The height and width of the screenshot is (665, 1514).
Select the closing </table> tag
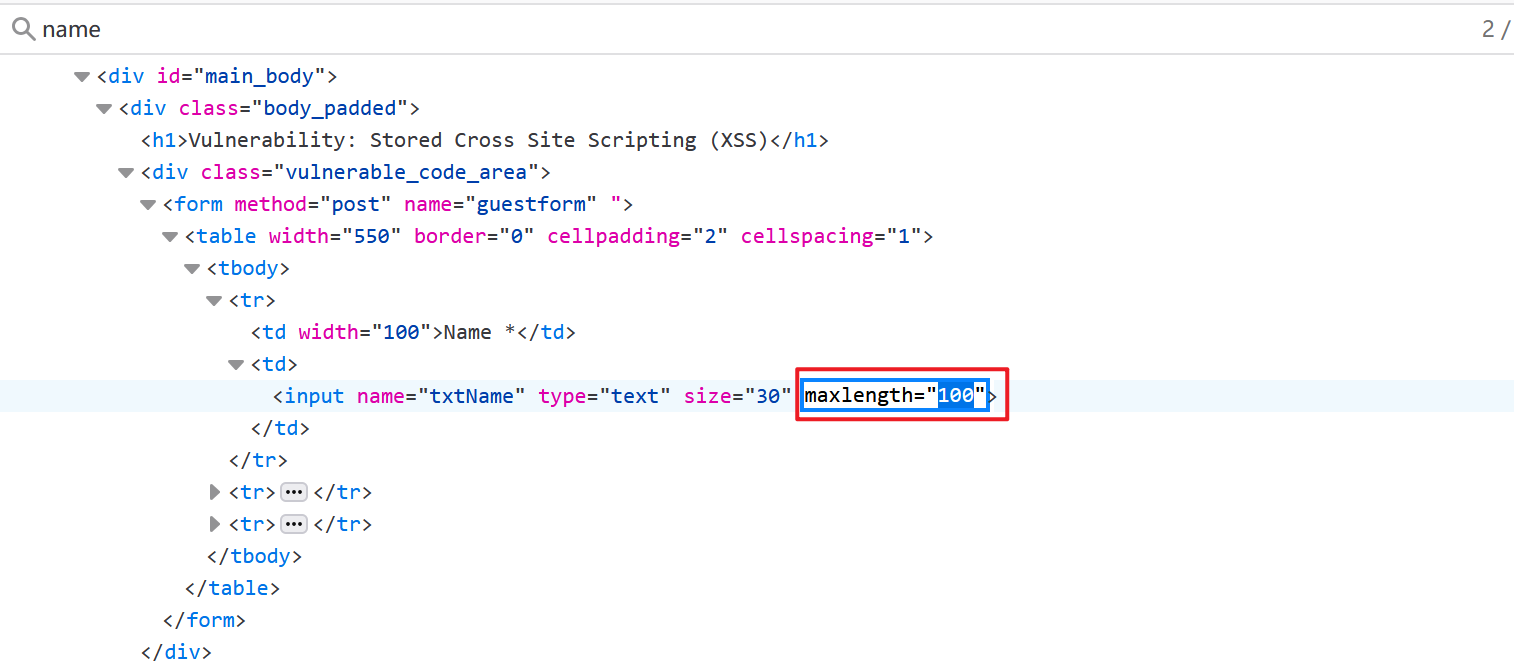click(232, 588)
